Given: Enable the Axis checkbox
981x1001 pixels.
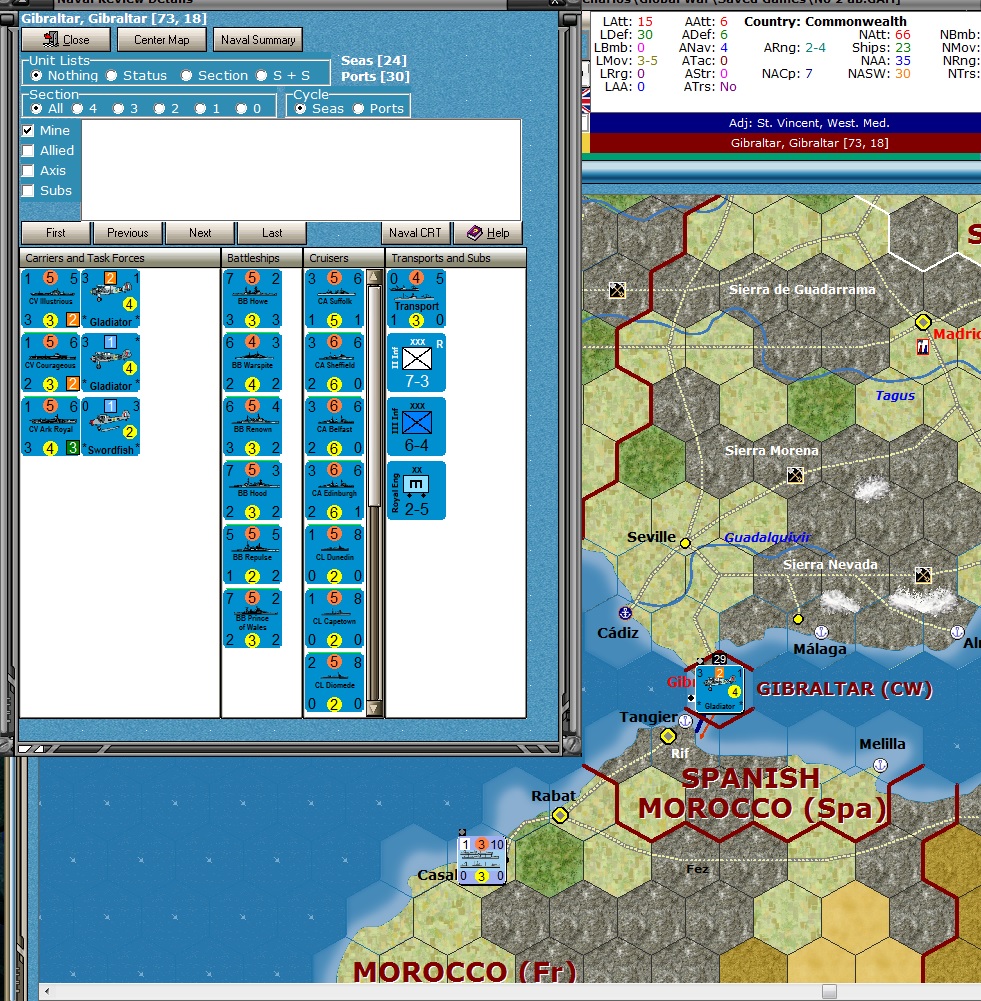Looking at the screenshot, I should [x=28, y=170].
